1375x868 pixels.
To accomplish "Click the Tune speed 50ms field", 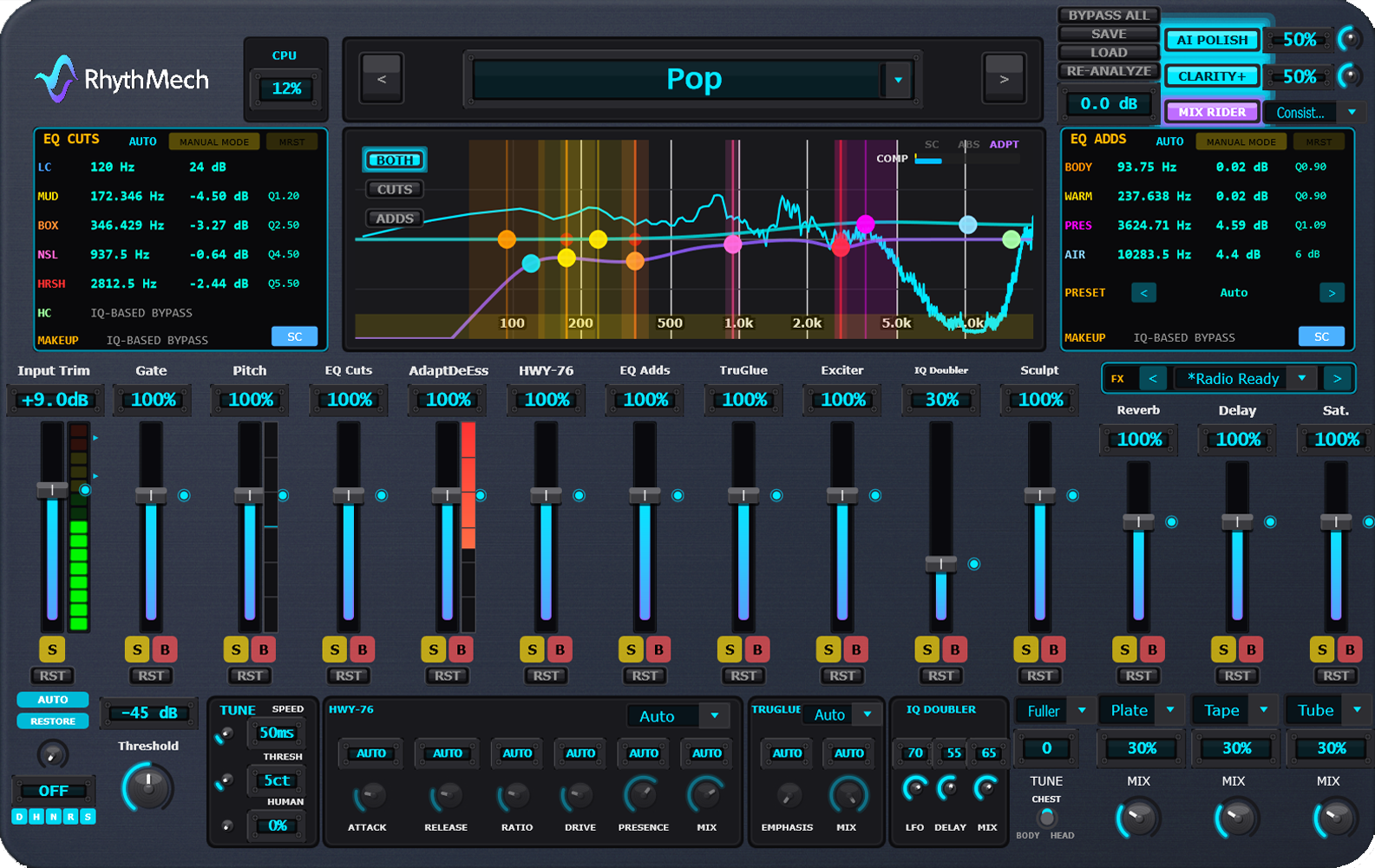I will [x=277, y=733].
